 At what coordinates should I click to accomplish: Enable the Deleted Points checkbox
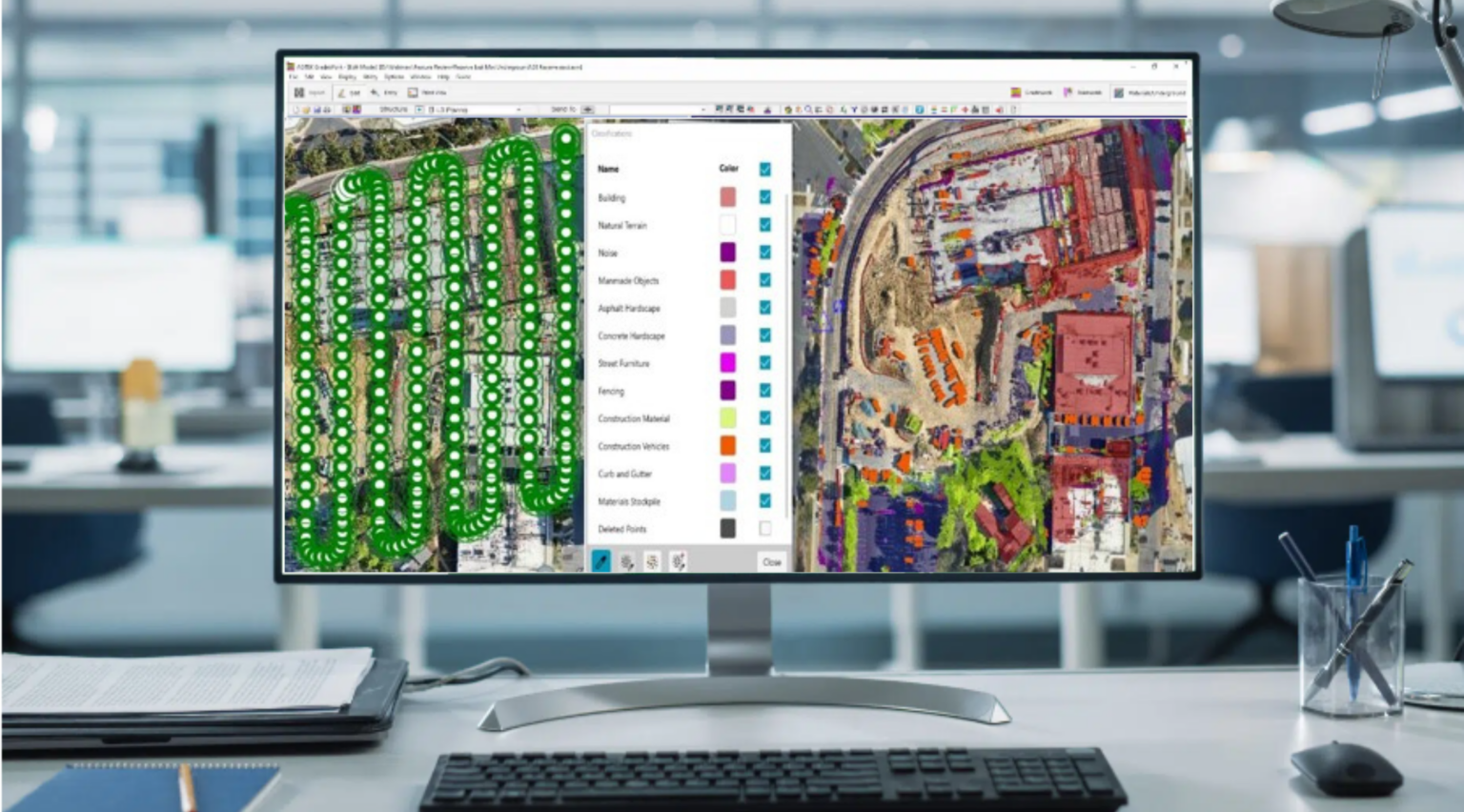(x=764, y=528)
